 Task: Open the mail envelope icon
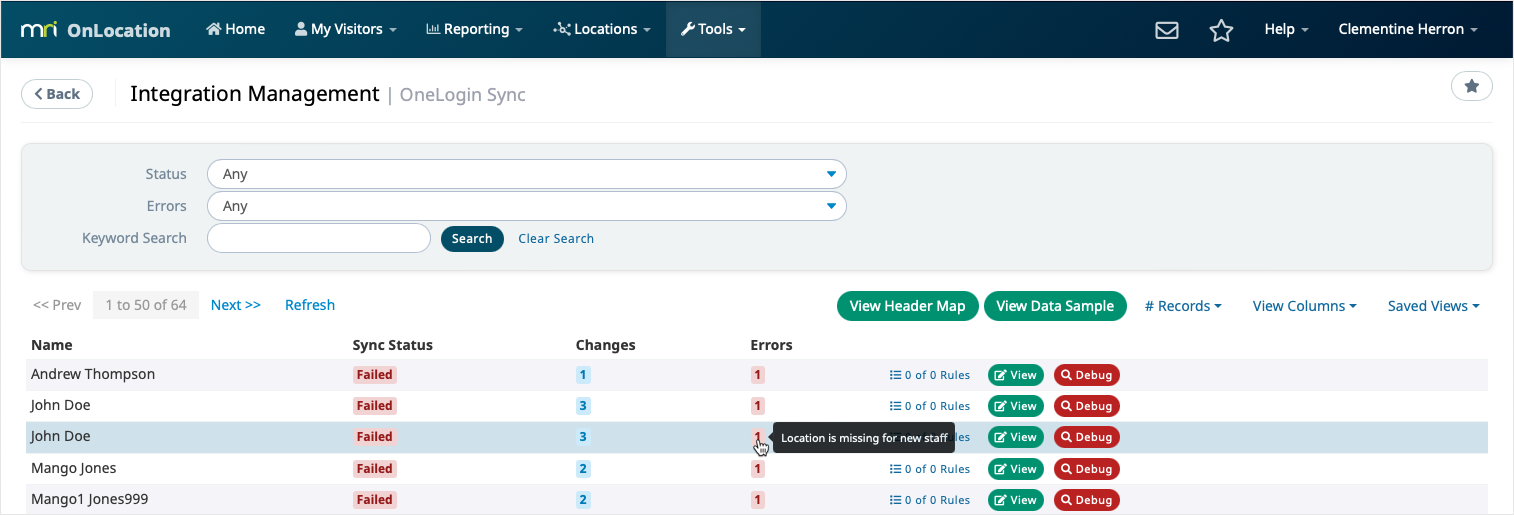click(x=1166, y=30)
